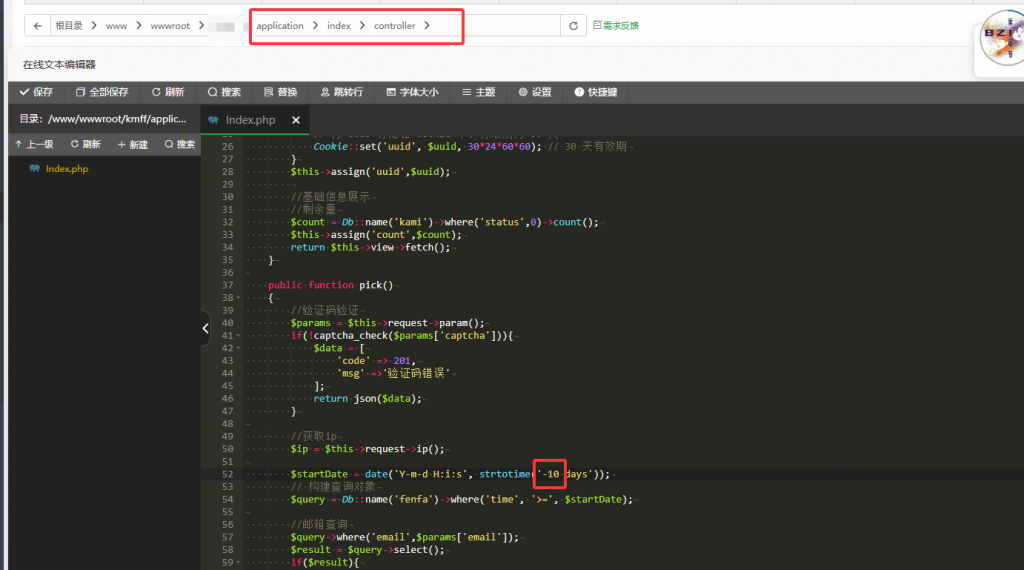The image size is (1024, 570).
Task: Click the application breadcrumb
Action: 280,25
